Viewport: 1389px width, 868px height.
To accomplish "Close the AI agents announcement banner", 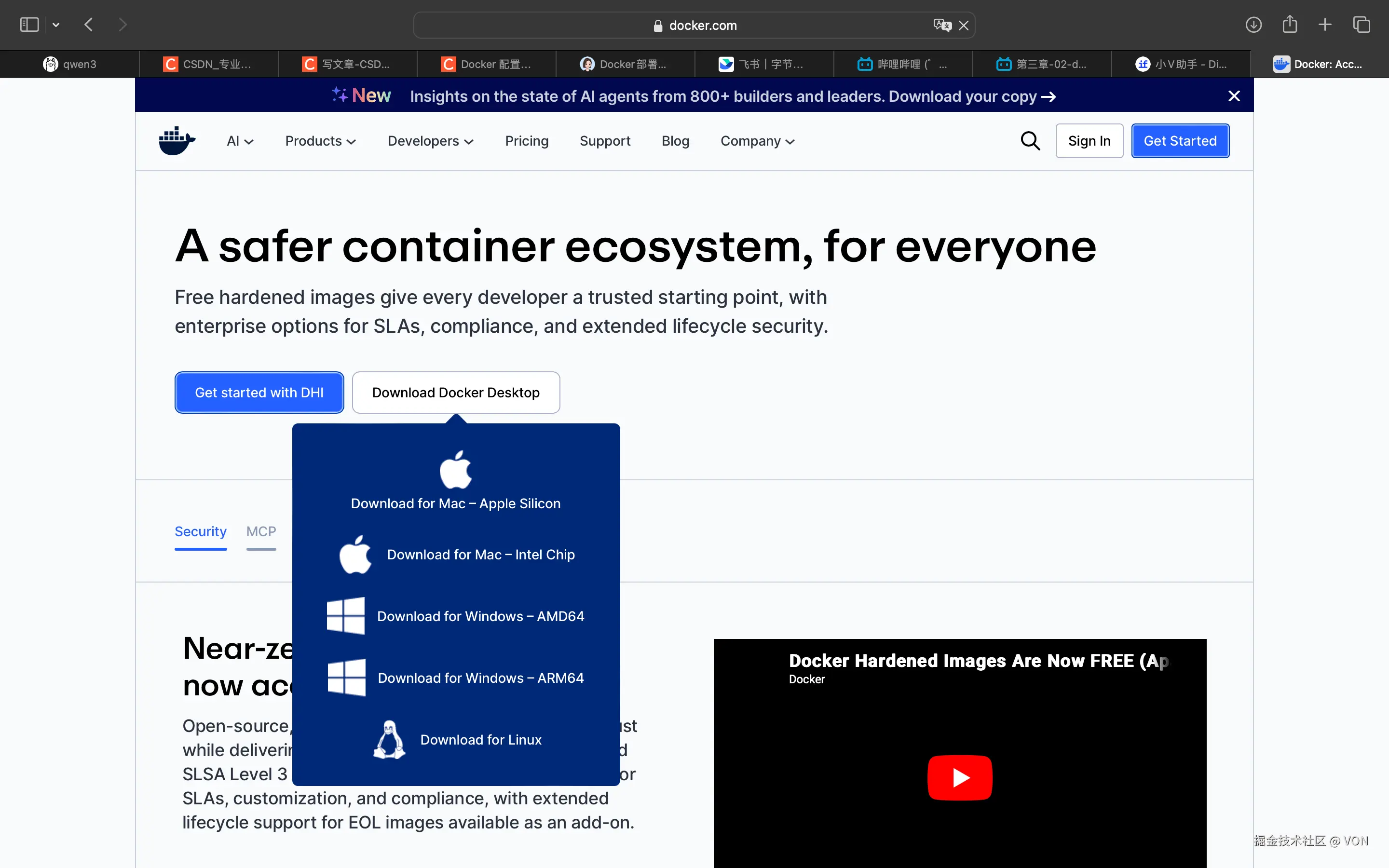I will point(1234,95).
